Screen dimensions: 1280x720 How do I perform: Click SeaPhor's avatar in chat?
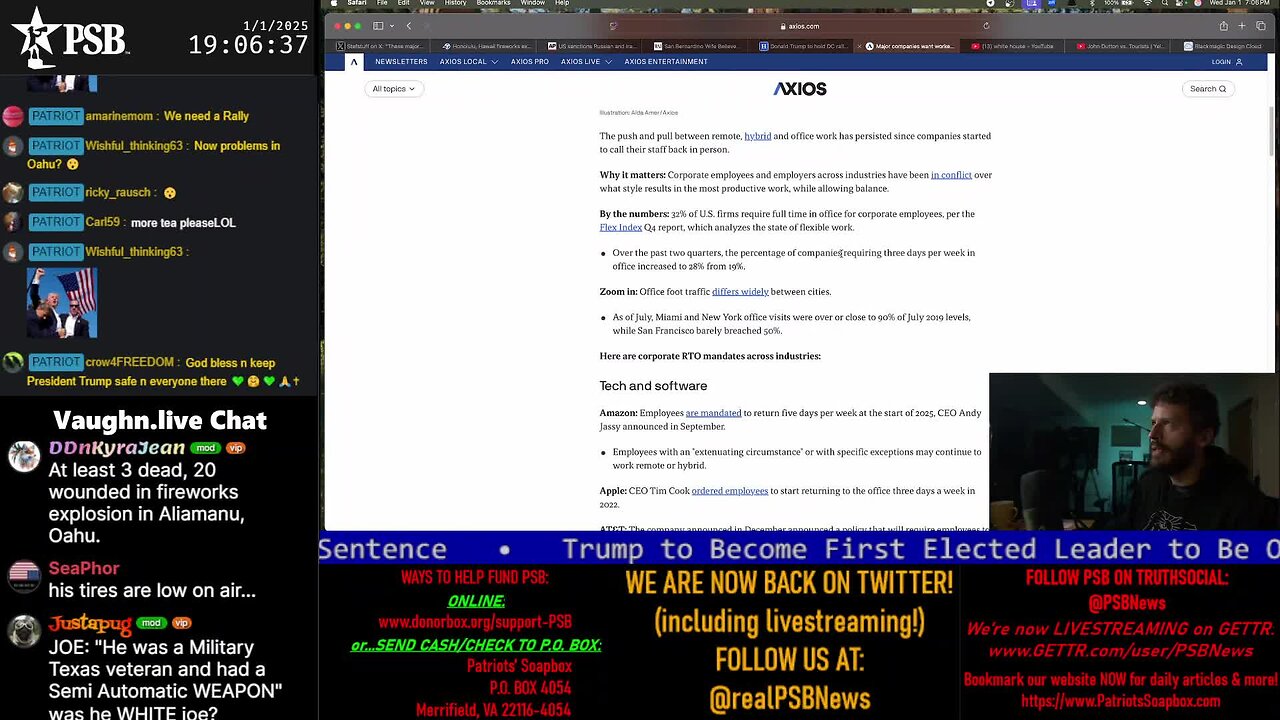click(x=24, y=577)
